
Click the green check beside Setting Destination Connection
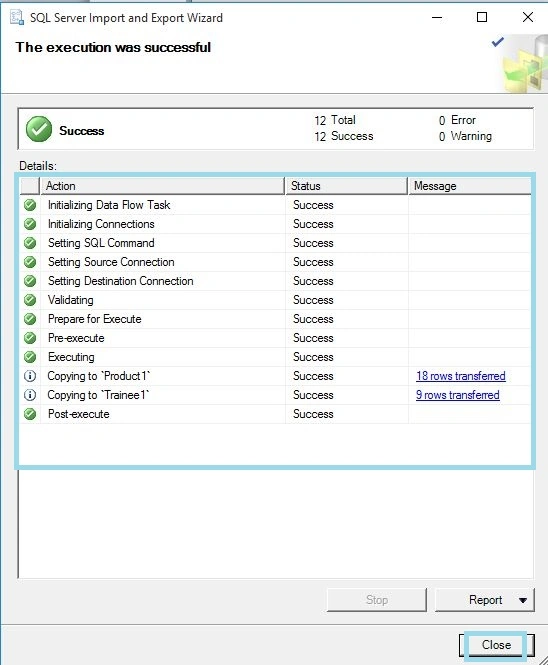click(30, 281)
